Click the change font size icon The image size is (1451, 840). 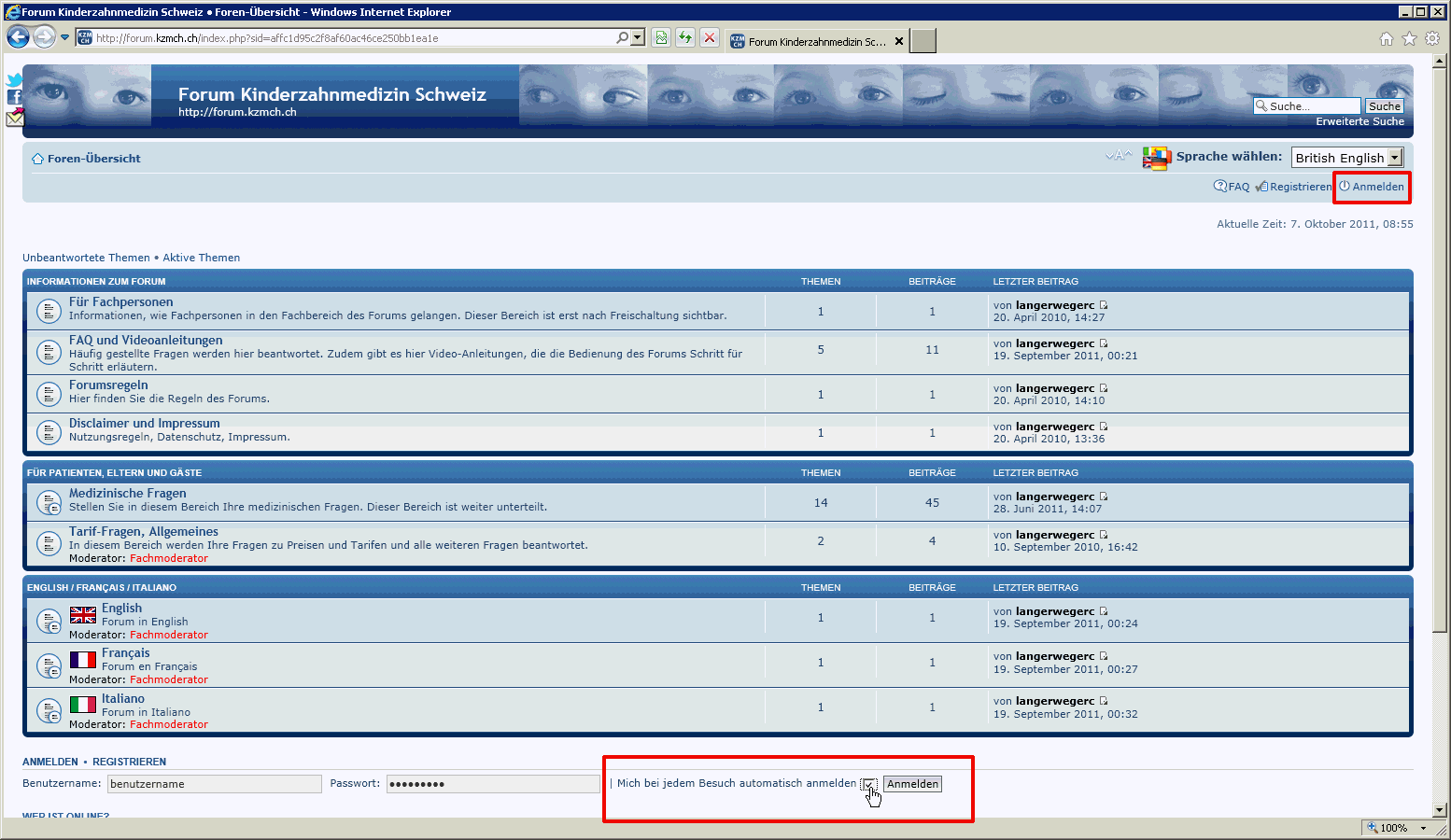pos(1118,156)
